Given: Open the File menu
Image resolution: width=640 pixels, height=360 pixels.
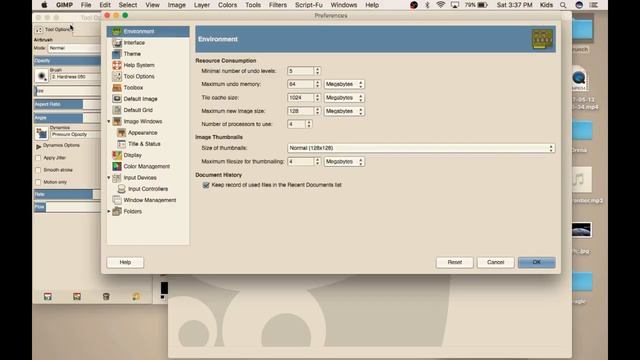Looking at the screenshot, I should click(86, 5).
